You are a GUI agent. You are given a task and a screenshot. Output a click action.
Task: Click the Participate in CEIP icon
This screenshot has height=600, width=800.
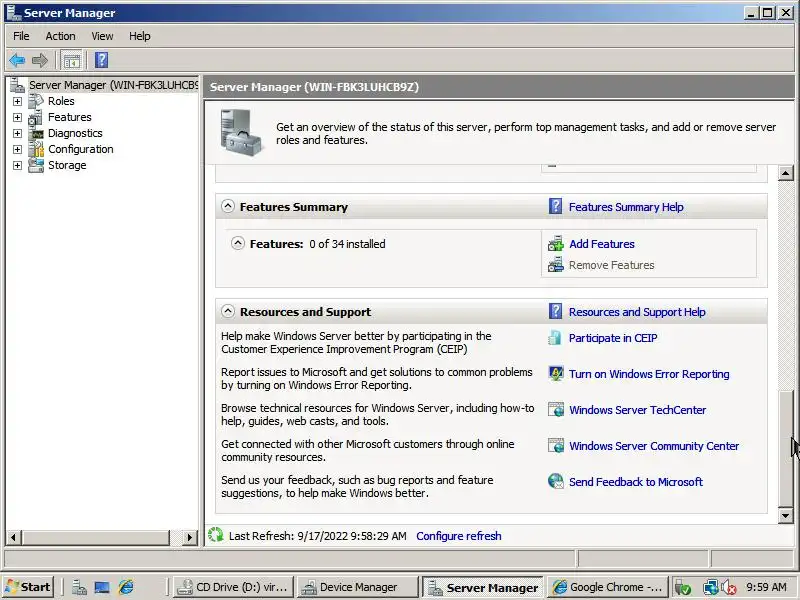tap(555, 338)
